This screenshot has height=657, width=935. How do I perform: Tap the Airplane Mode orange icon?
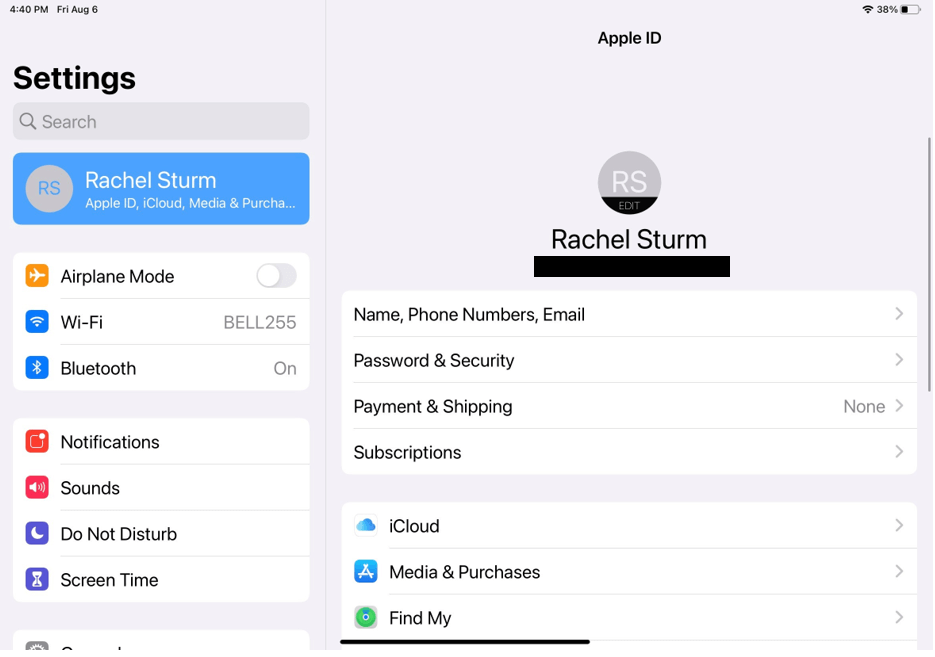(37, 276)
